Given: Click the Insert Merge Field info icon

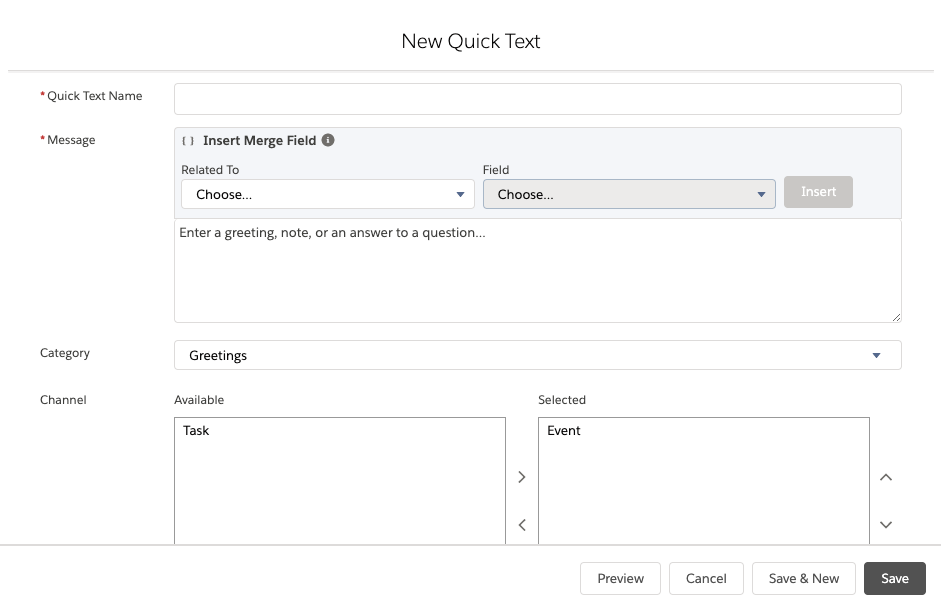Looking at the screenshot, I should click(328, 141).
